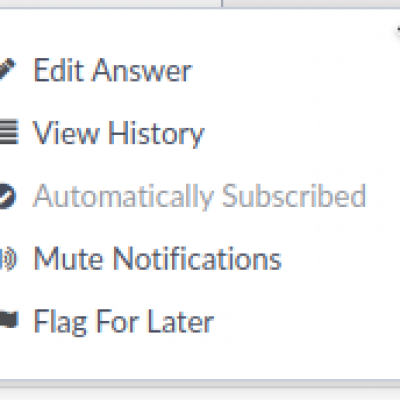Click the word History in the menu
This screenshot has height=400, width=400.
pos(156,134)
